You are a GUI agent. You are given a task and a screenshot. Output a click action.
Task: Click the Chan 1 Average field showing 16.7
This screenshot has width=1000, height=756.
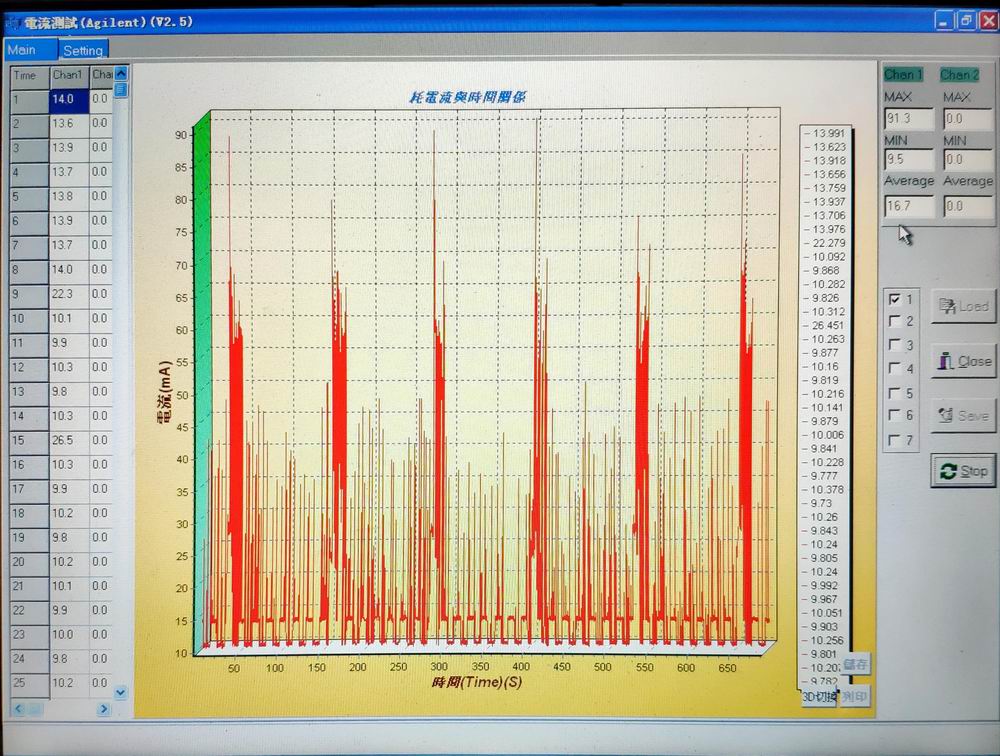(909, 206)
